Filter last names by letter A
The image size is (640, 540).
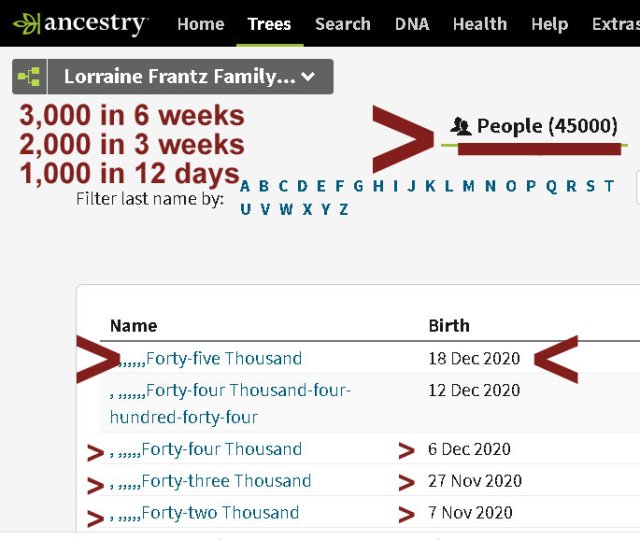tap(246, 186)
